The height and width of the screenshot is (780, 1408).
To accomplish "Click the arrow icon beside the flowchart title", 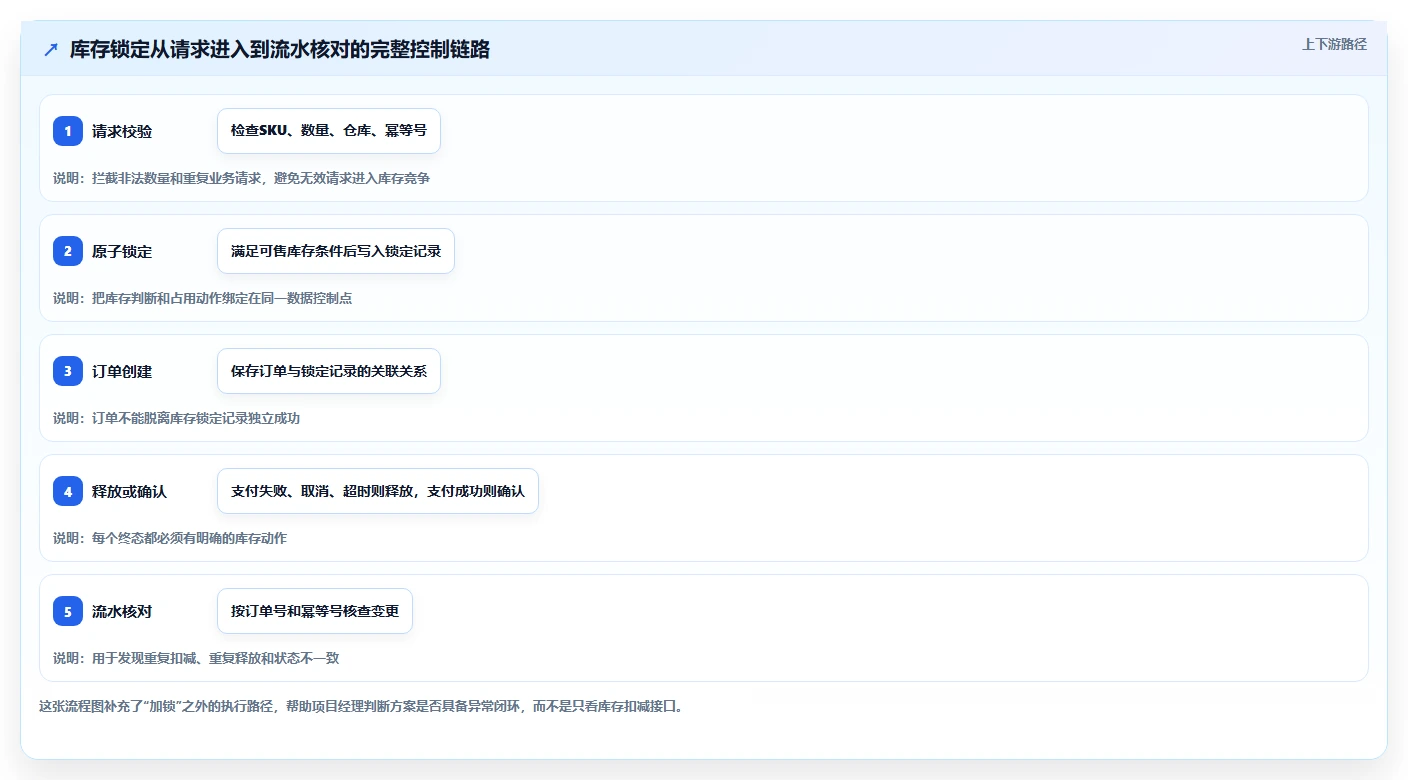I will 51,49.
